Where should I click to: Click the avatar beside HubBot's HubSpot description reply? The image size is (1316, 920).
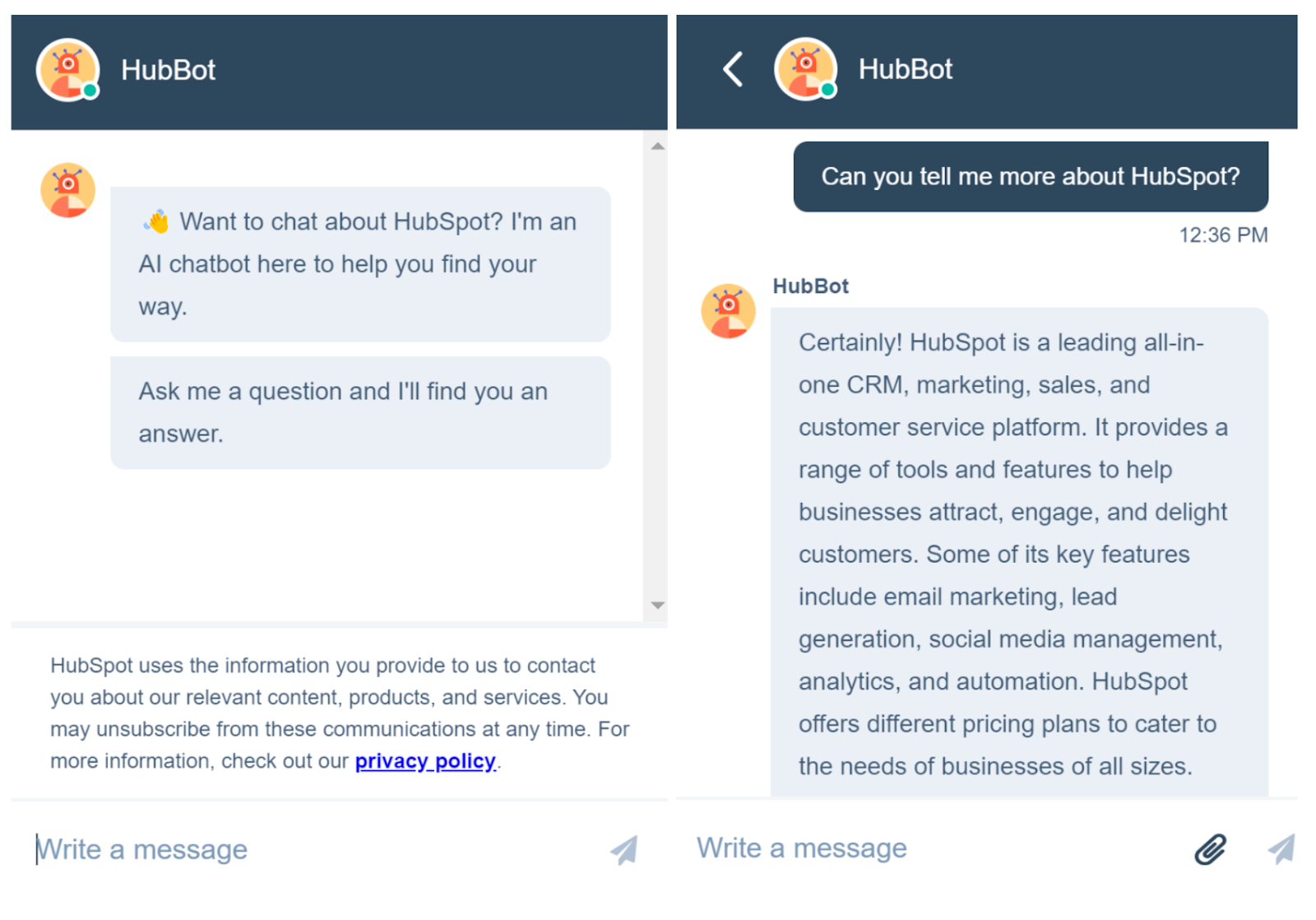[727, 311]
